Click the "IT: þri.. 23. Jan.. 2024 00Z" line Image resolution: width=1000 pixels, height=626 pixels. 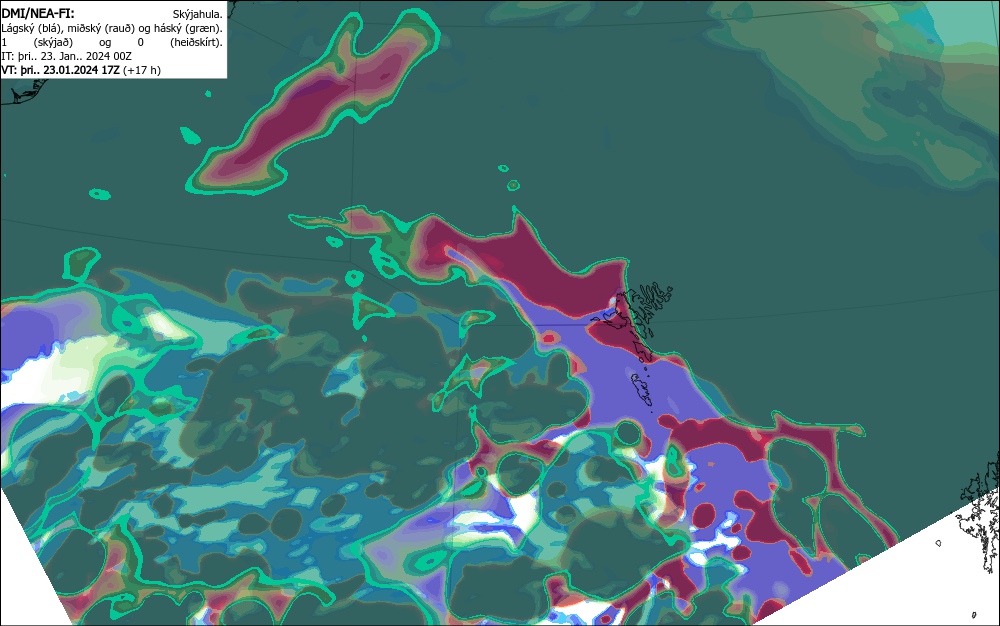[66, 56]
